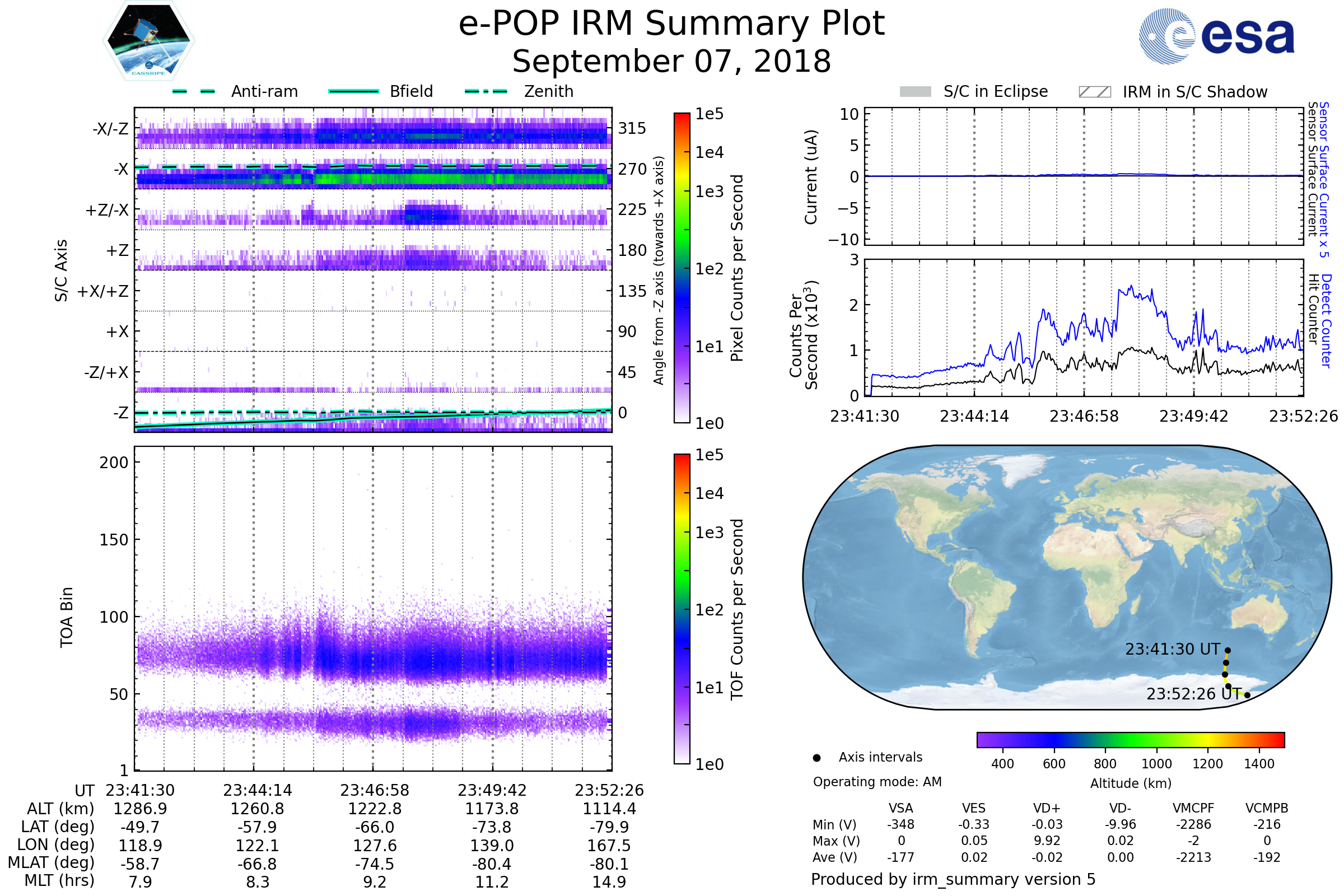Click the 23:46:58 UT tick label under TOA plot
This screenshot has height=896, width=1344.
(375, 790)
